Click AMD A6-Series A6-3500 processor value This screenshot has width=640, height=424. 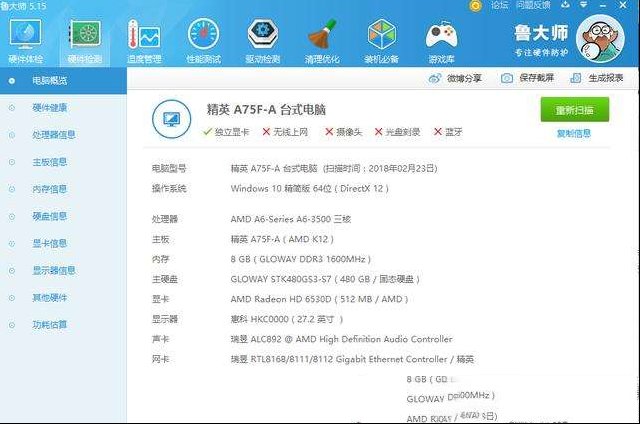tap(291, 219)
